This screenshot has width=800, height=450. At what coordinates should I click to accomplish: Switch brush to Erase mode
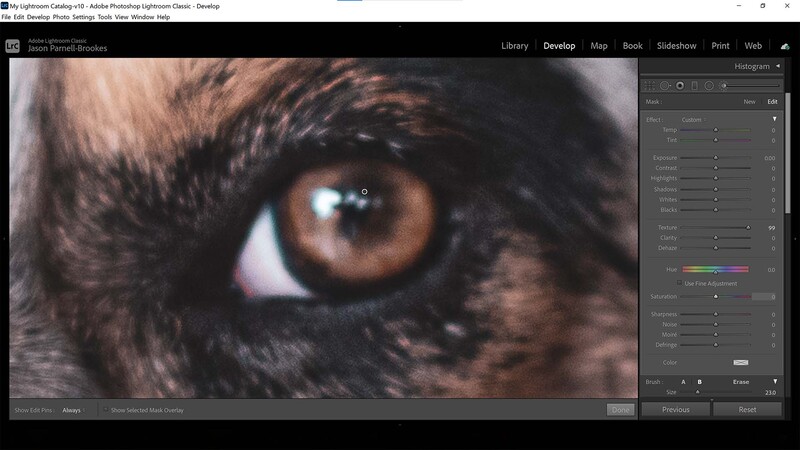click(x=741, y=382)
